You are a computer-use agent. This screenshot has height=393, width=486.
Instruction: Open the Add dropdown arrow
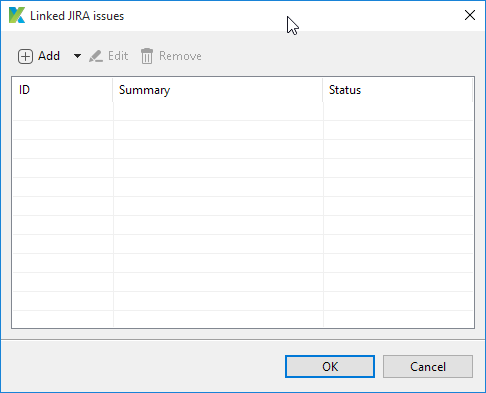[77, 56]
